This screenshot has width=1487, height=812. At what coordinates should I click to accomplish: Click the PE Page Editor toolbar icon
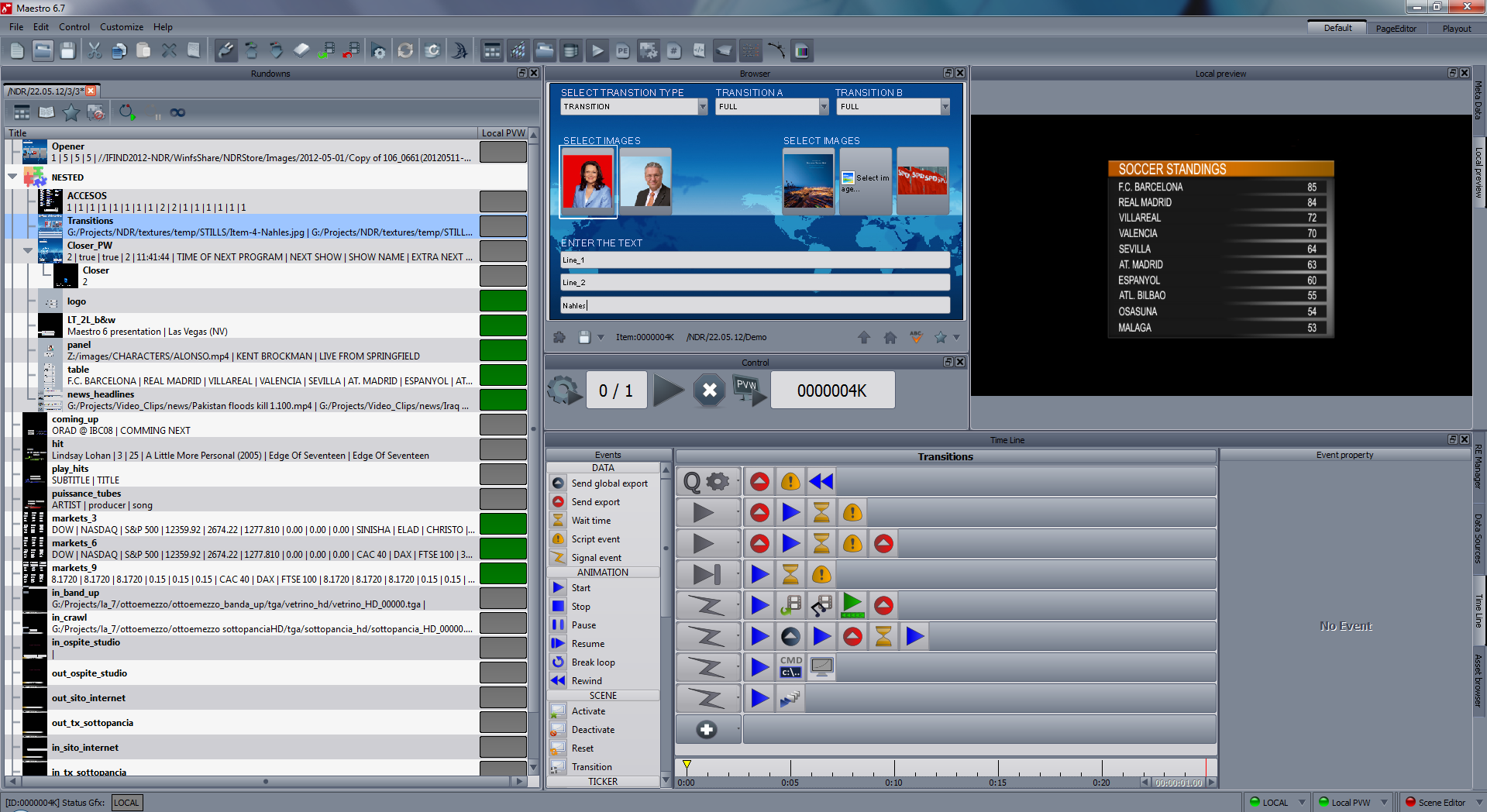(622, 51)
